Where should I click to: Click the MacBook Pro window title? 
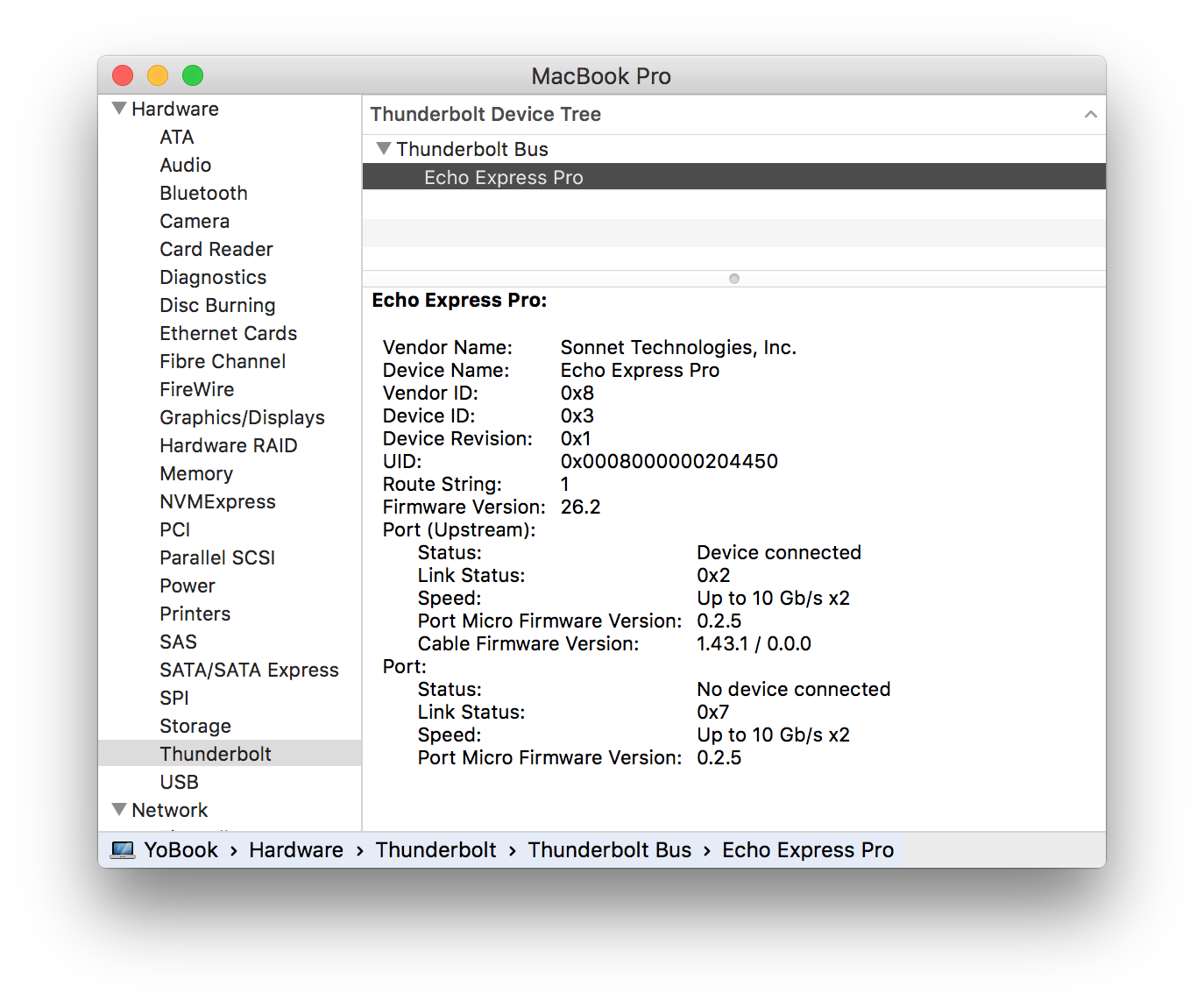click(601, 76)
